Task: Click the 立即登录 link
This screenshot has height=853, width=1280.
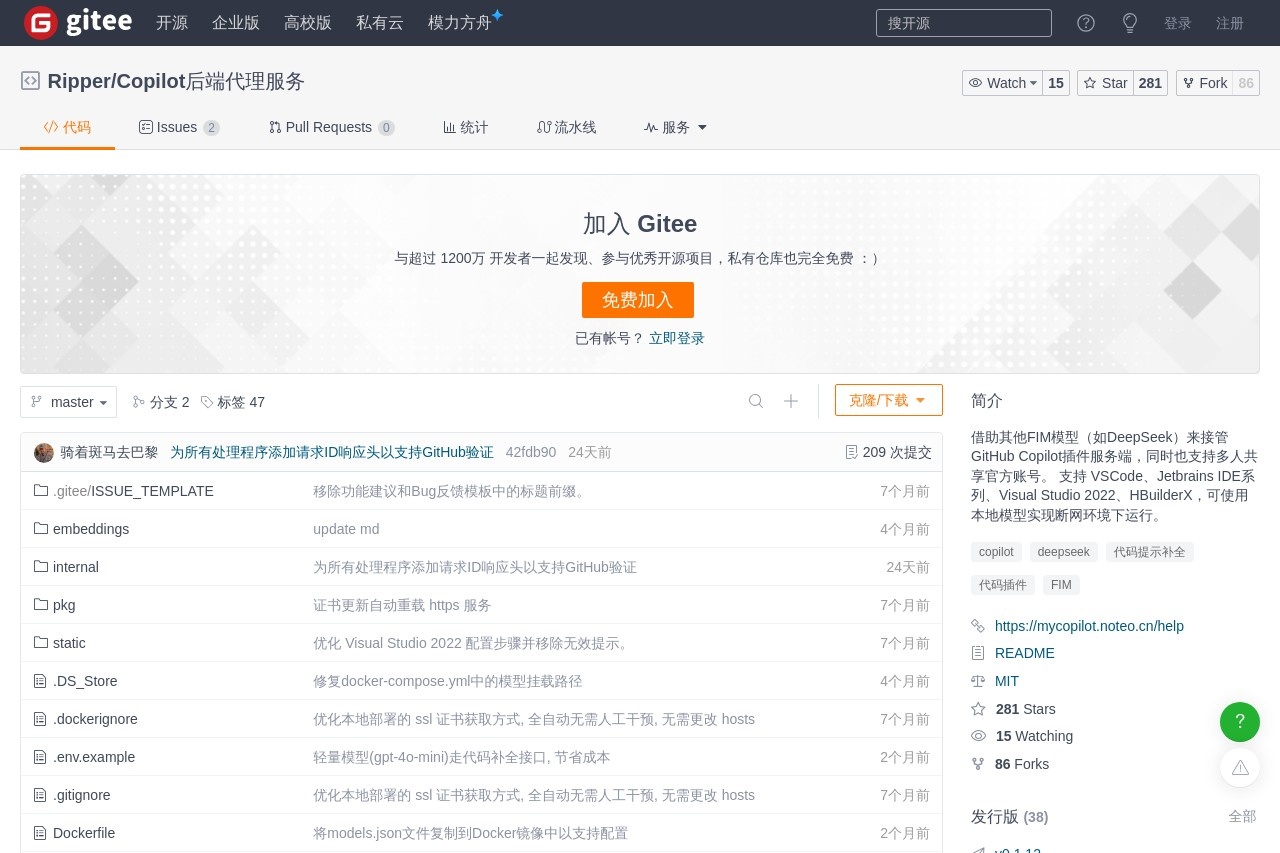Action: [677, 338]
